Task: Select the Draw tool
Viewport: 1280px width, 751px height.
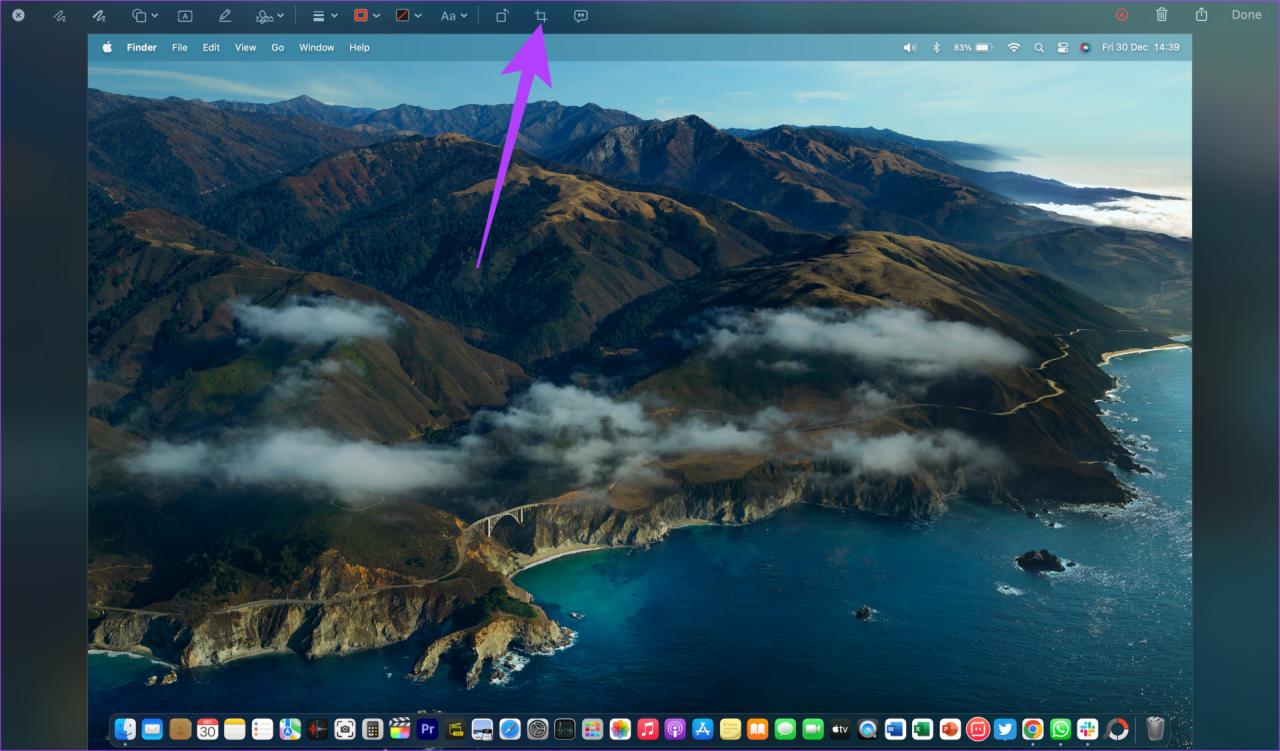Action: pos(99,16)
